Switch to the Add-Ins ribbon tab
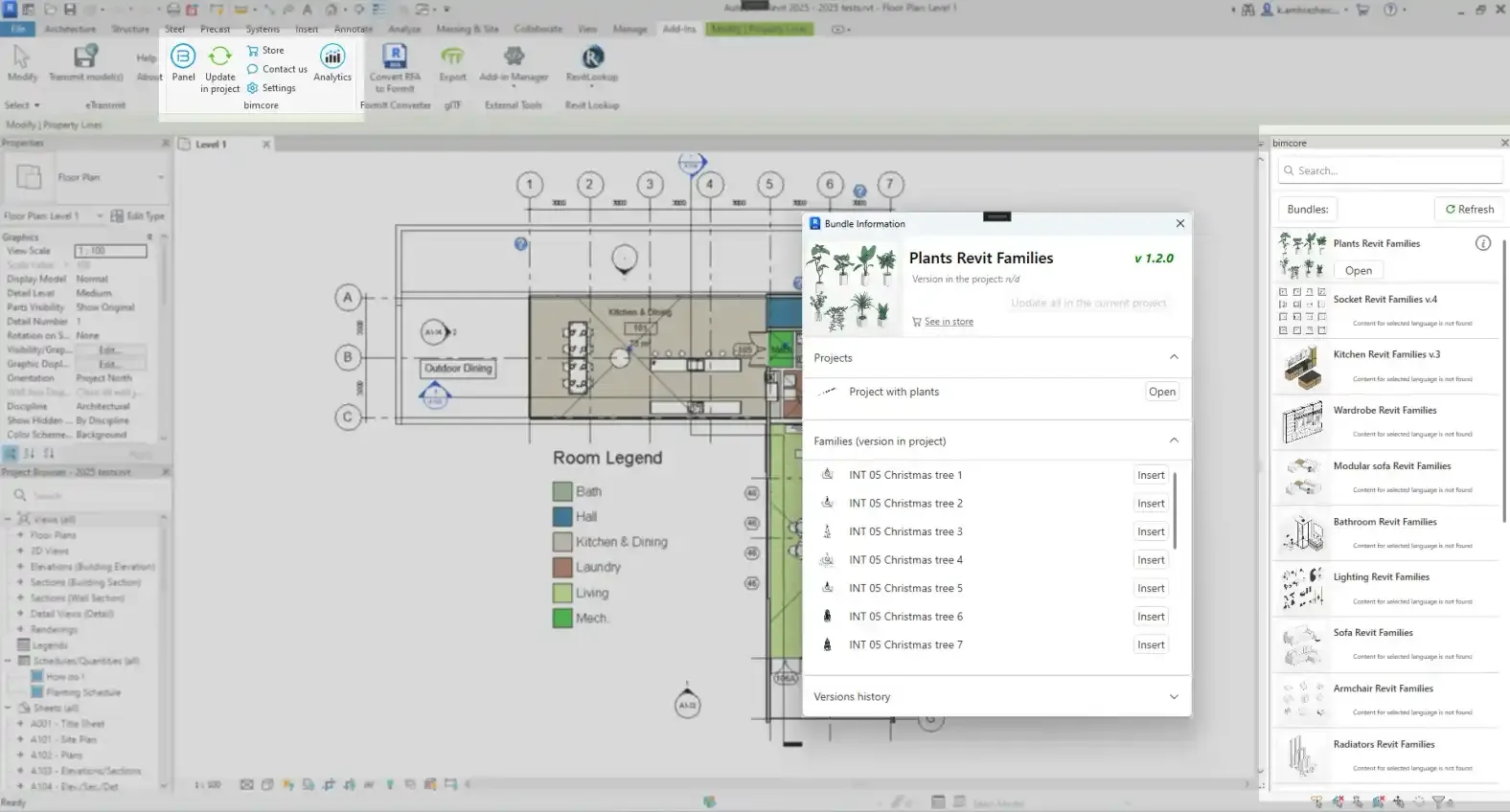 (679, 29)
